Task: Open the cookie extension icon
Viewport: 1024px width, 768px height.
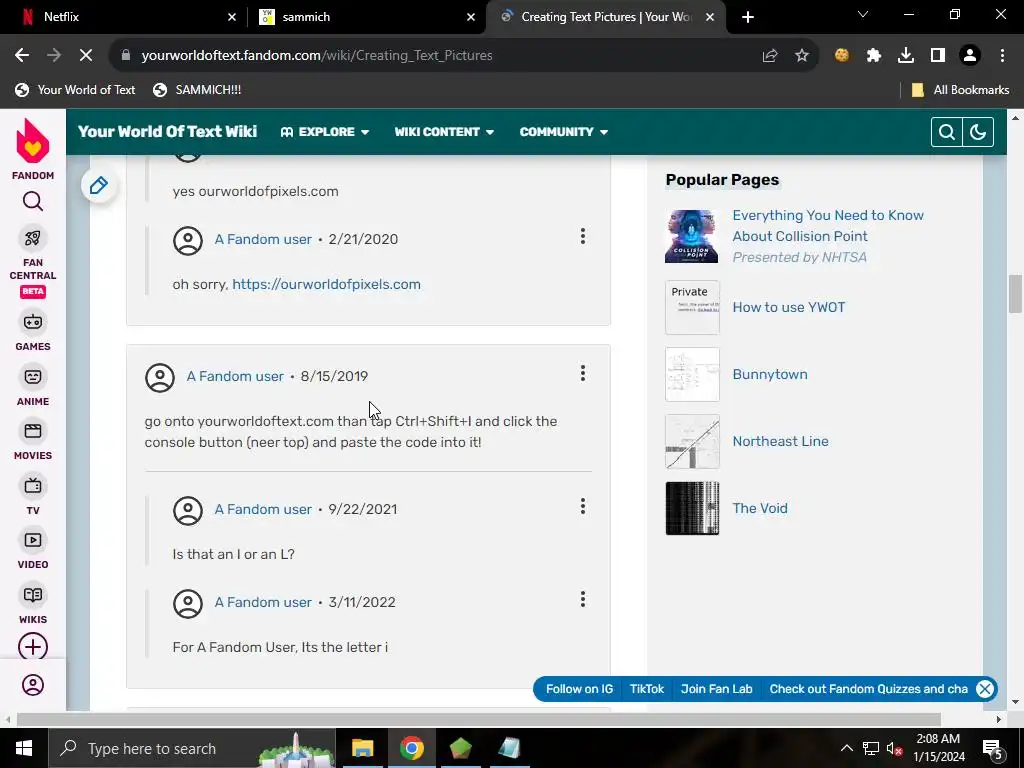Action: coord(842,56)
